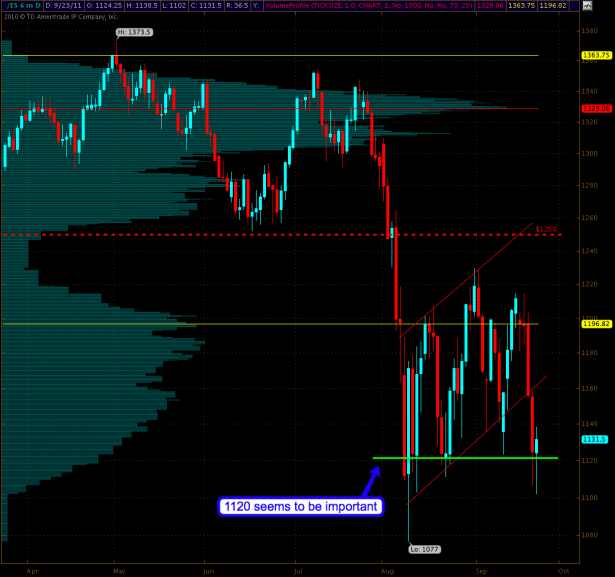Click the 1196.82 value in header bar
This screenshot has width=615, height=577.
(553, 5)
